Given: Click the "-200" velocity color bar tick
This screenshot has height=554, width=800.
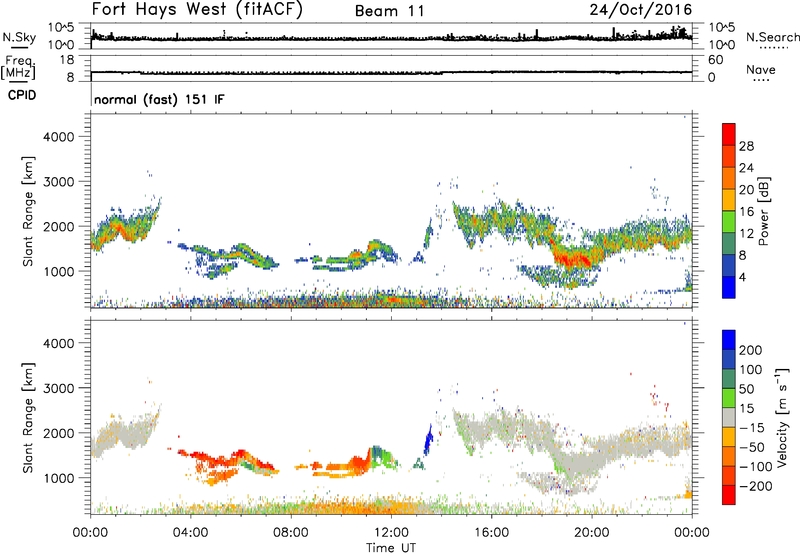Looking at the screenshot, I should tap(756, 486).
